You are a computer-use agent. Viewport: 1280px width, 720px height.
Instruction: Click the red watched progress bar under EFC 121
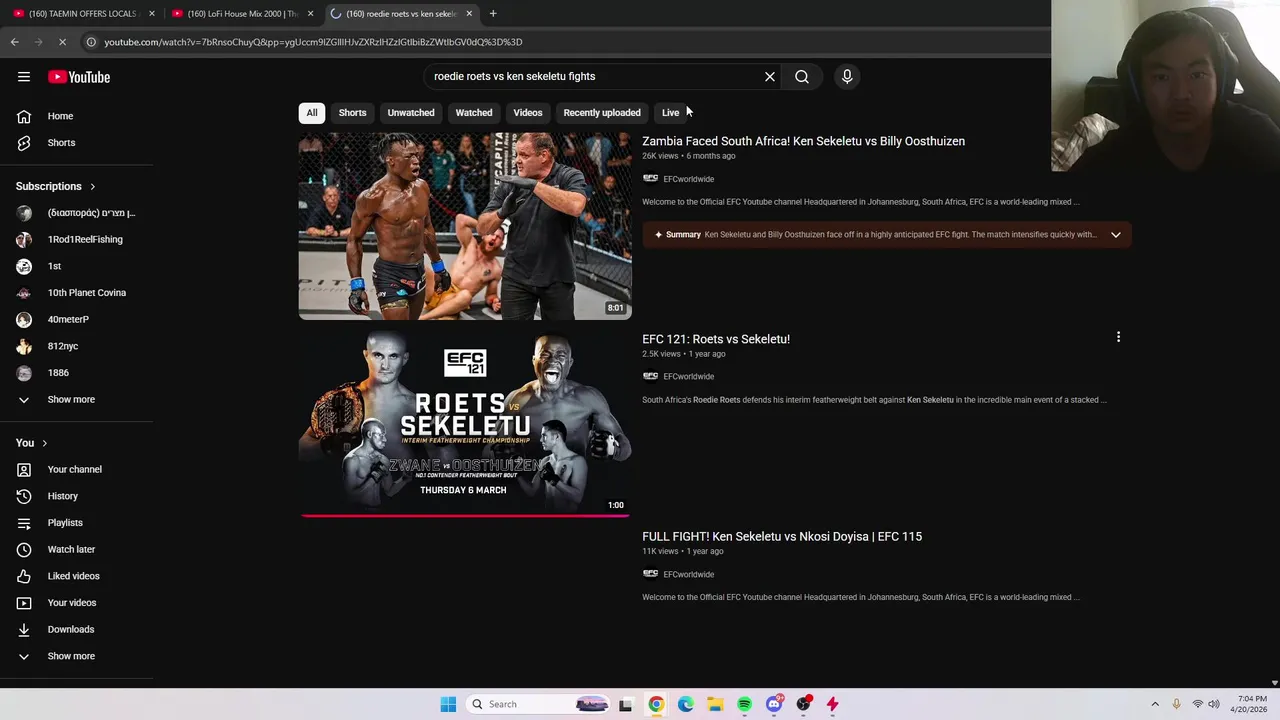[x=465, y=516]
